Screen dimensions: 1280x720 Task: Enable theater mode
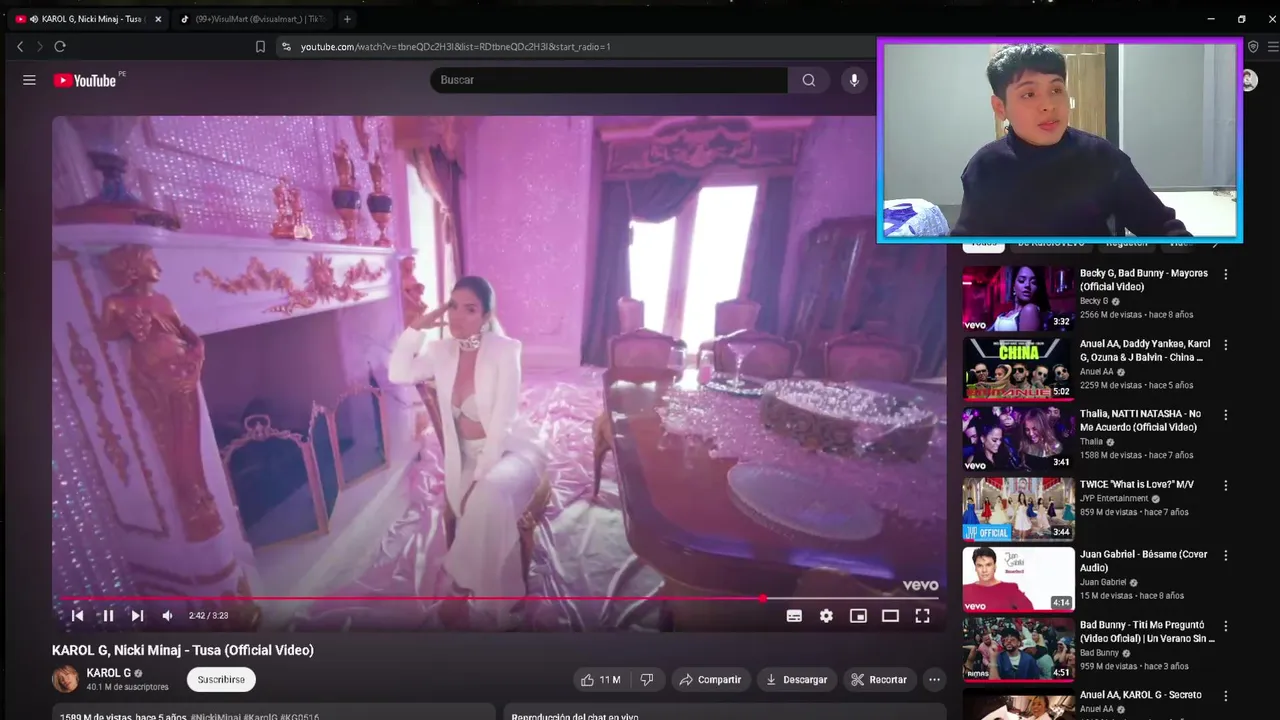click(x=890, y=616)
